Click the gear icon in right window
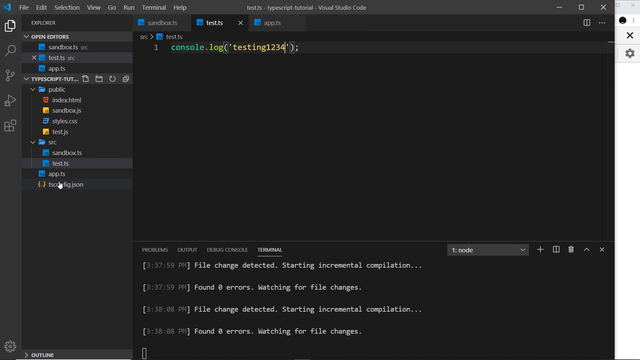The width and height of the screenshot is (640, 360). 630,53
